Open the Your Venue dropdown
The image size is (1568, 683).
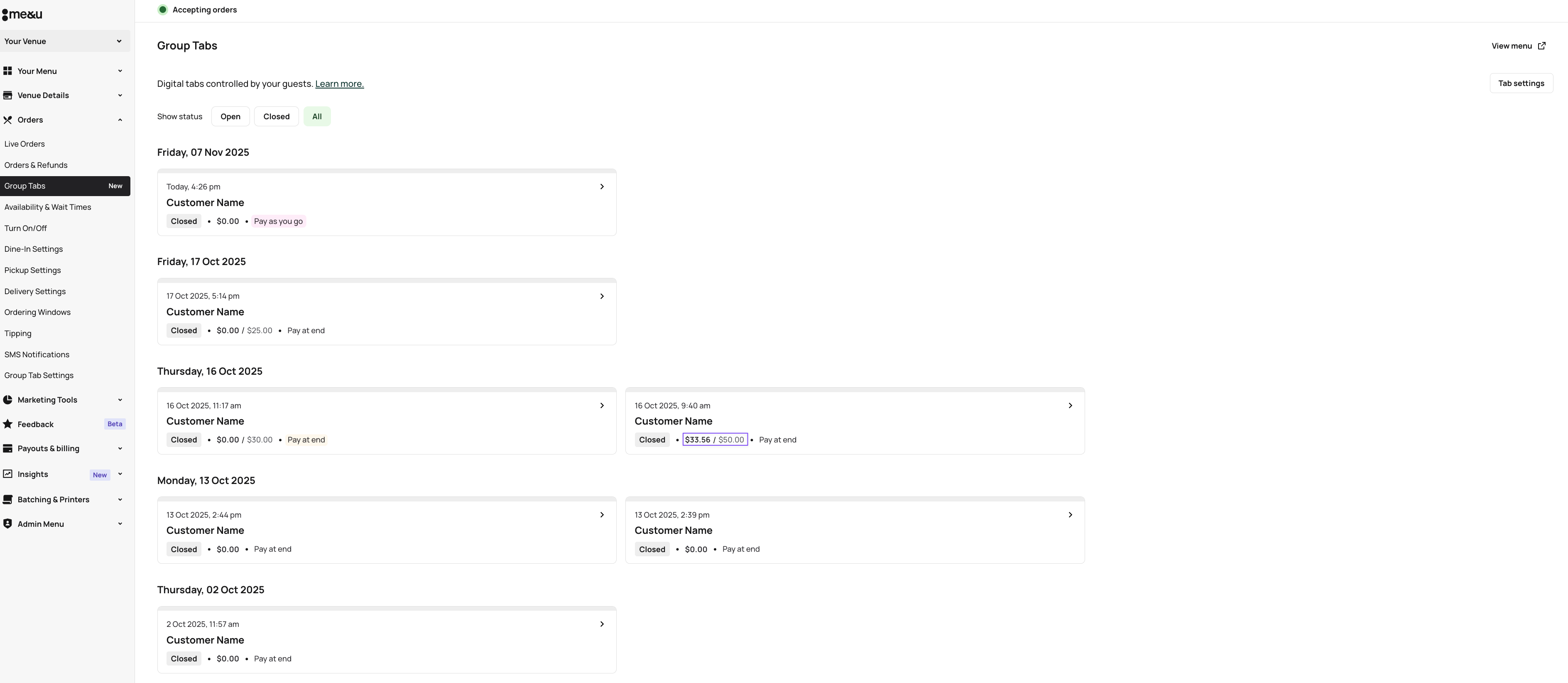(64, 42)
